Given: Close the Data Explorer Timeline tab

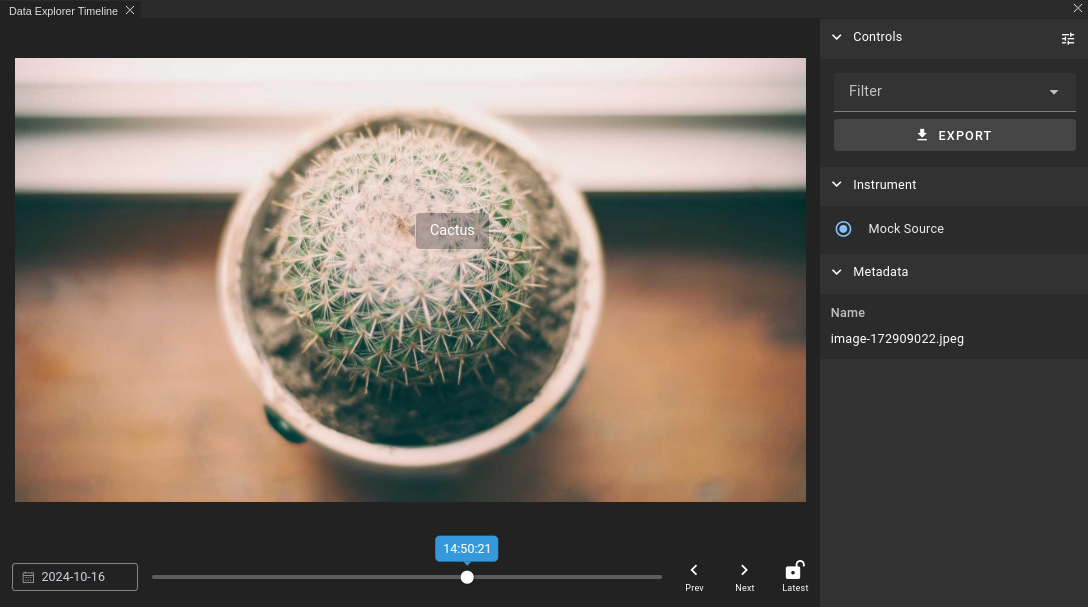Looking at the screenshot, I should tap(130, 10).
